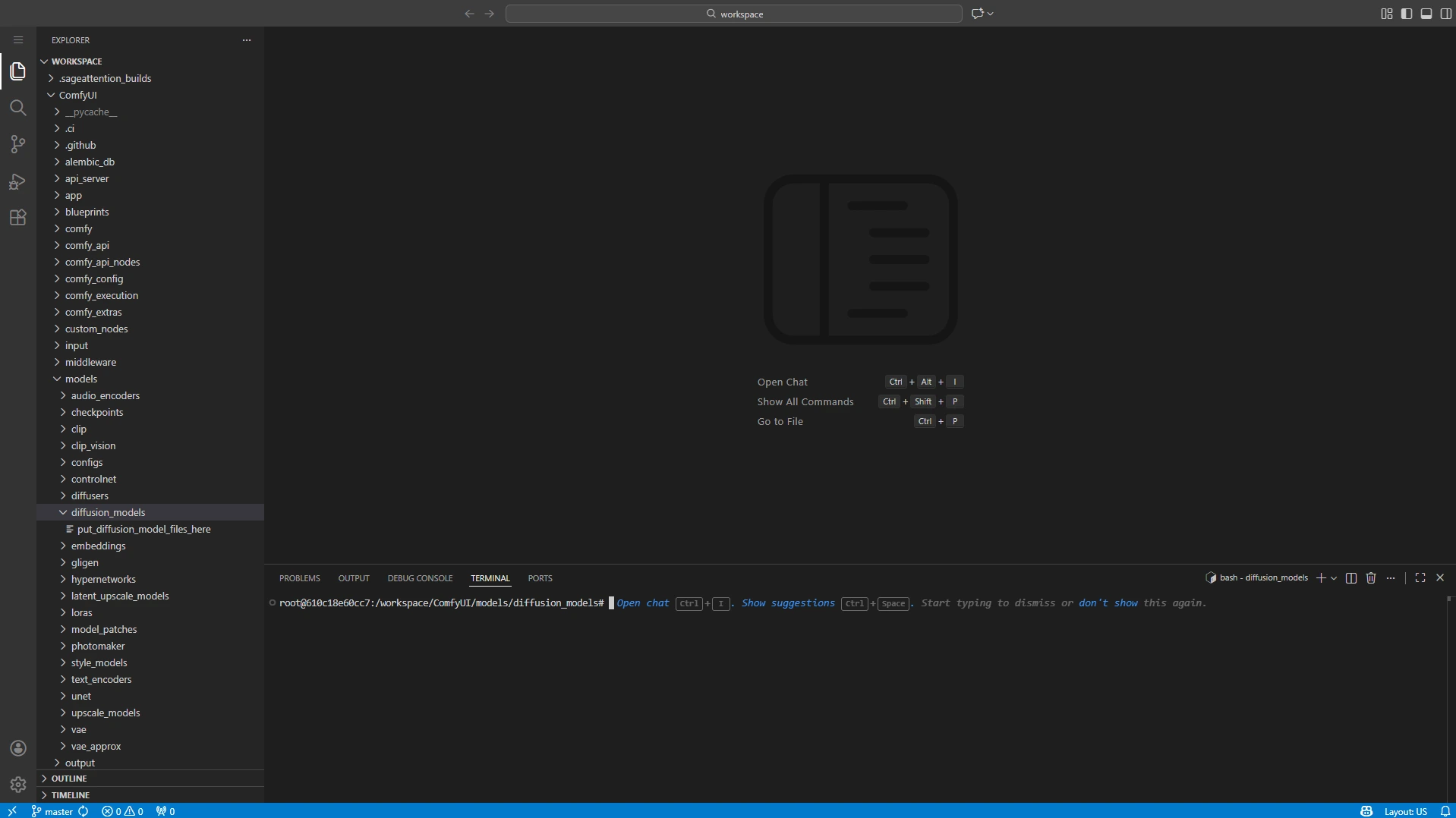1456x818 pixels.
Task: Toggle the bottom panel visibility
Action: (1426, 14)
